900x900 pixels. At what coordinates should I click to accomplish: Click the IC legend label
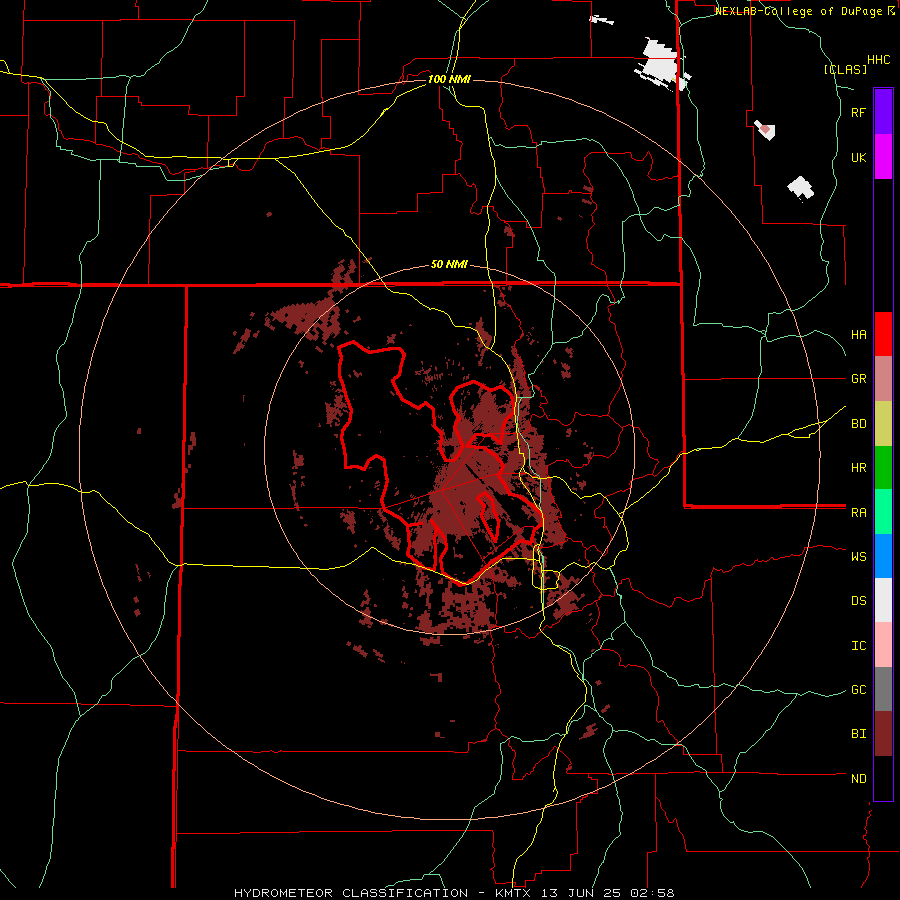click(x=859, y=646)
